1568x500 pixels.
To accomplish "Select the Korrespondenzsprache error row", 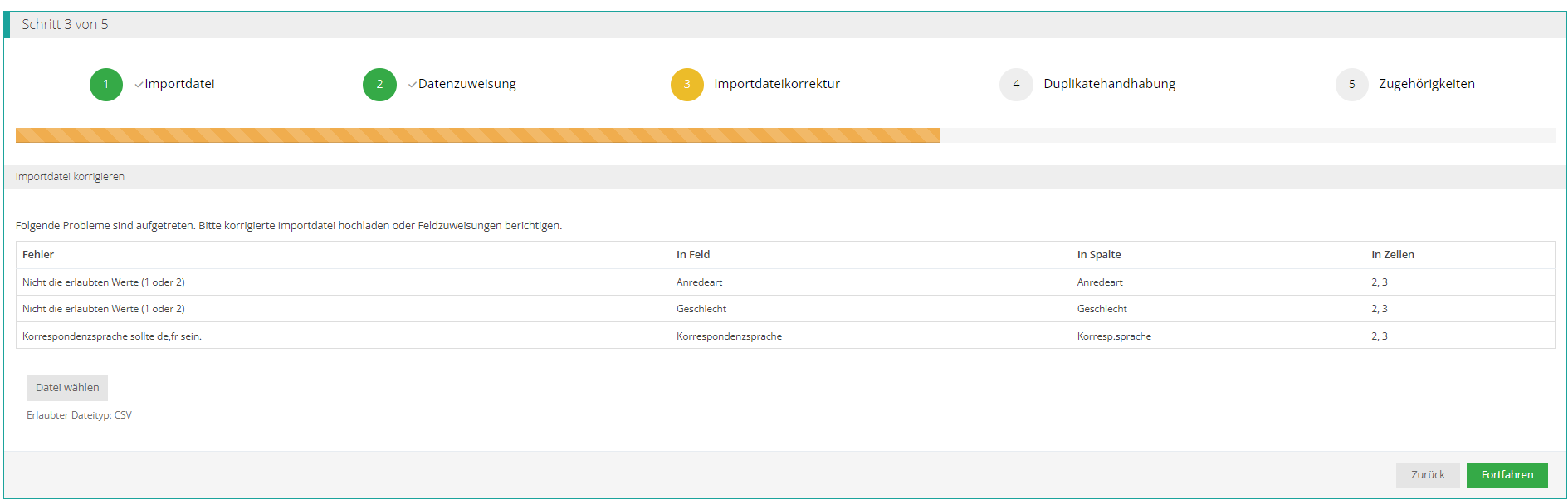I will [x=784, y=336].
